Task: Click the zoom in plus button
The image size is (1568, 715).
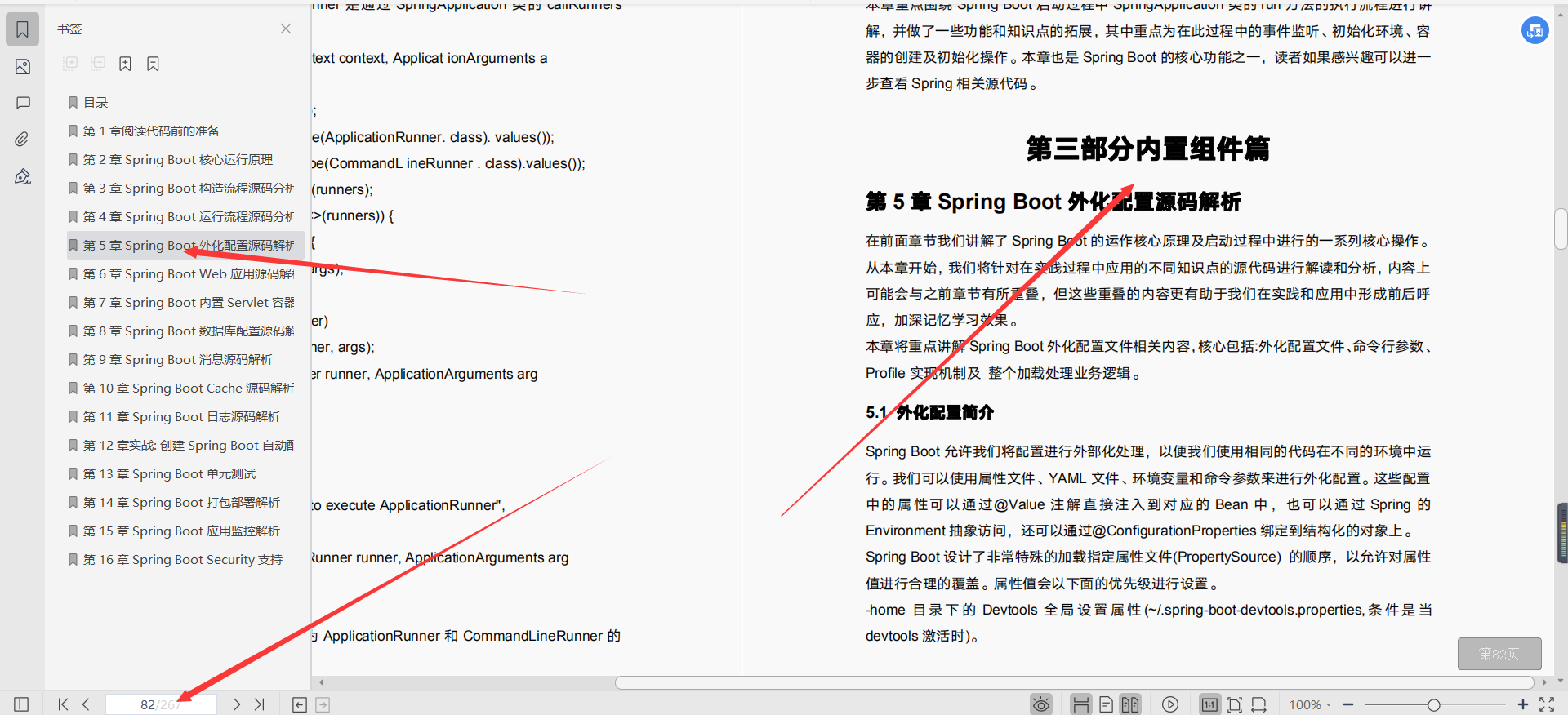Action: click(1523, 704)
